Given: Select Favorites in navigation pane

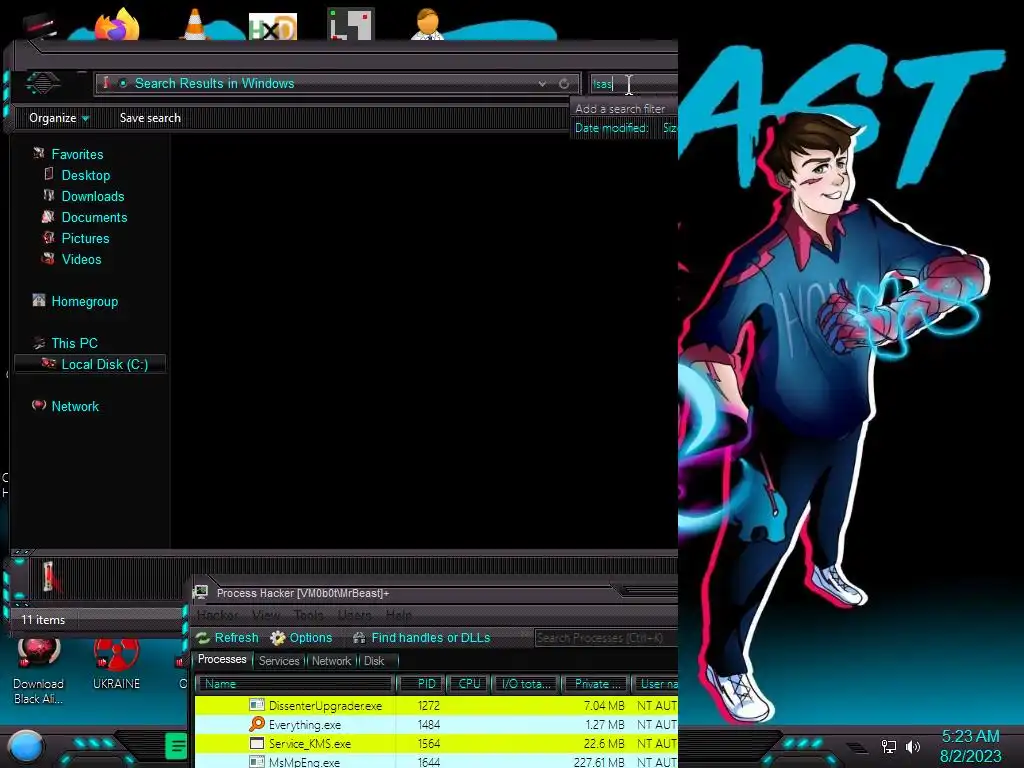Looking at the screenshot, I should (x=77, y=155).
